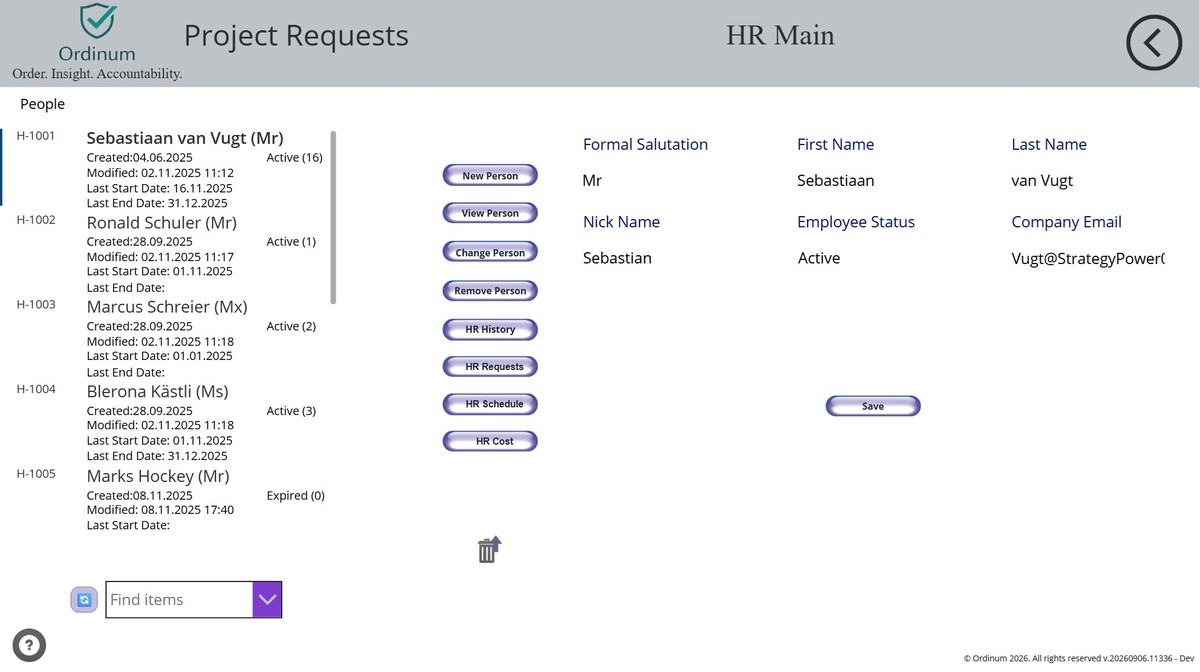This screenshot has width=1200, height=672.
Task: Click the New Person button
Action: click(490, 176)
